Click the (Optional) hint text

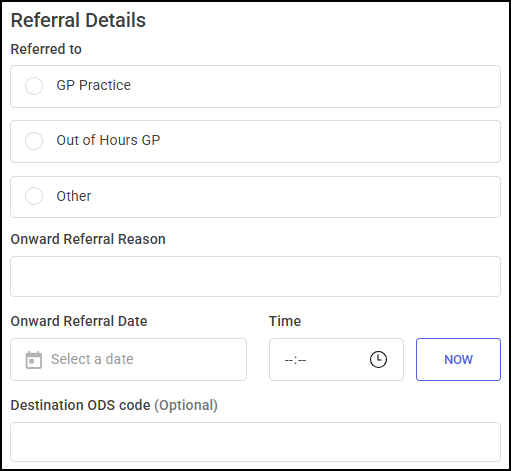186,405
